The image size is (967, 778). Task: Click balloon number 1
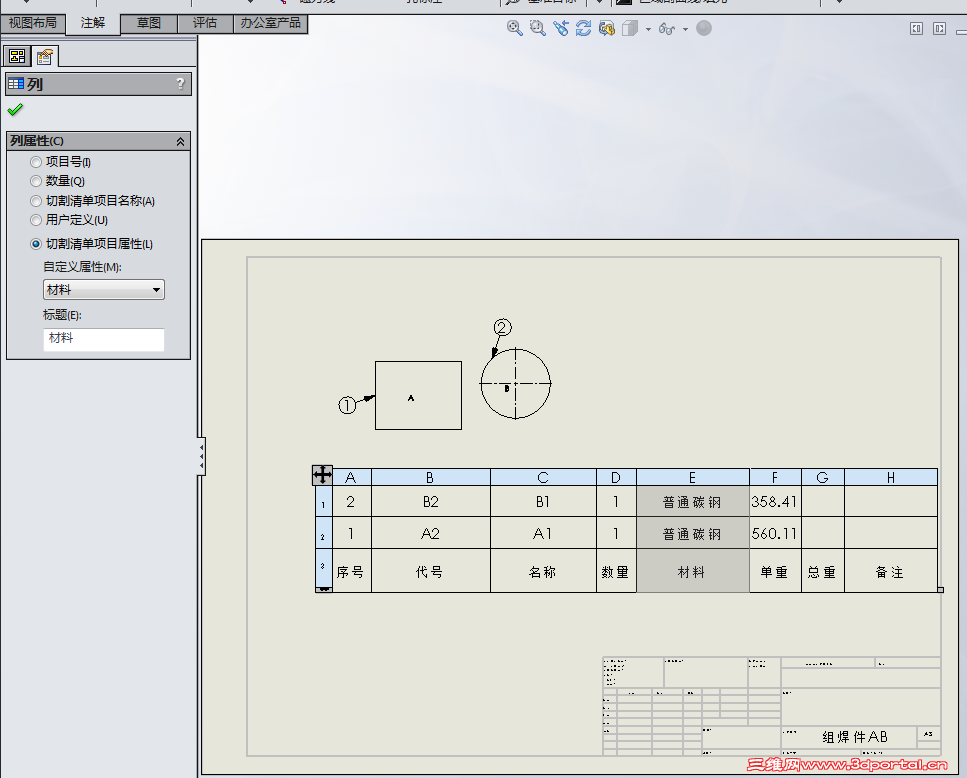coord(347,405)
